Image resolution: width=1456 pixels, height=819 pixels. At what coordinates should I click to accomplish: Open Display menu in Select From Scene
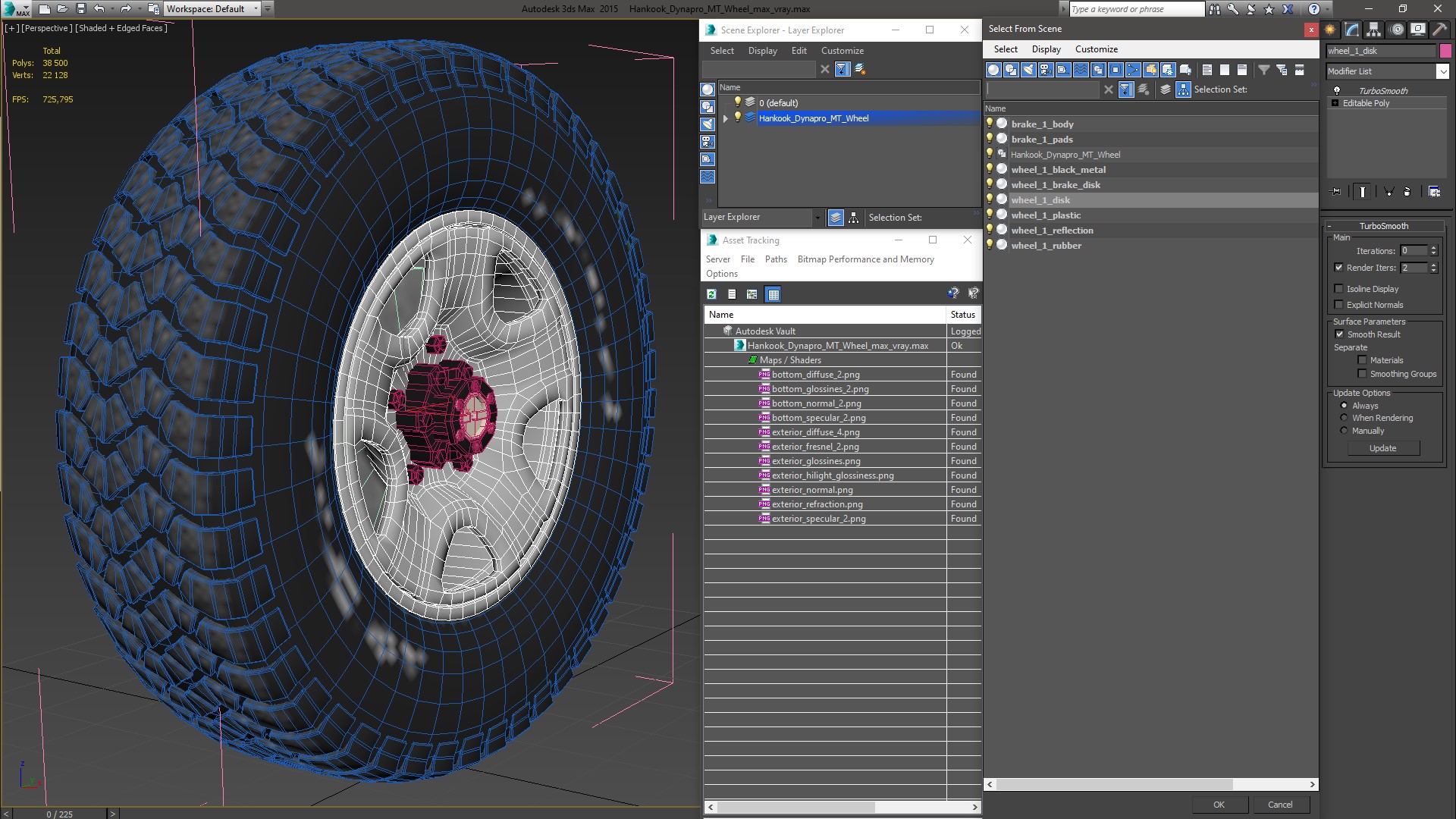point(1046,49)
